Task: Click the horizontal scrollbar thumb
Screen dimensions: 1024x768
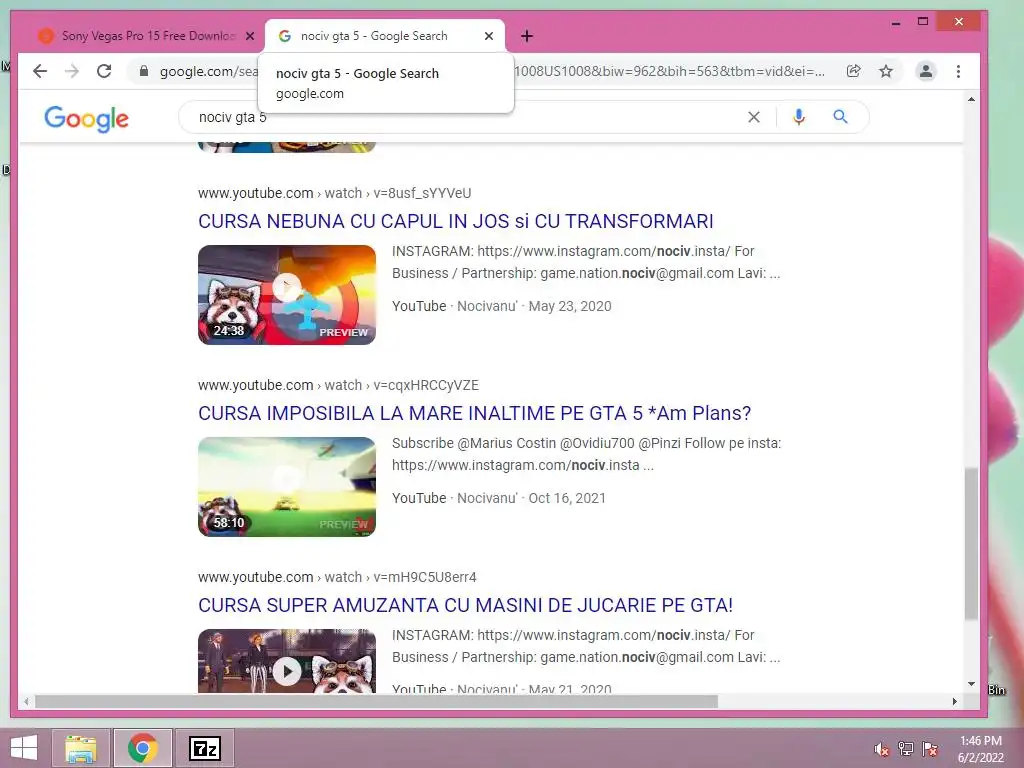Action: [x=376, y=701]
